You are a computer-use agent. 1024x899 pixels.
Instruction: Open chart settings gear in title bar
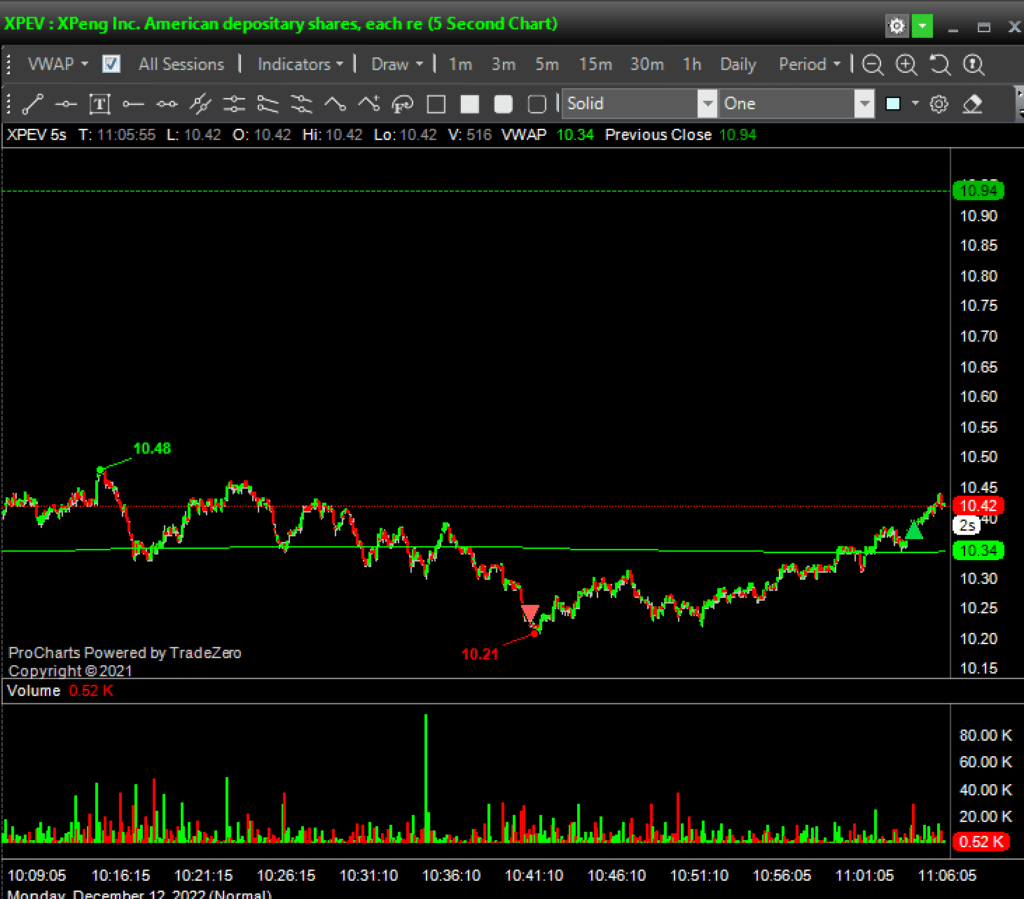pyautogui.click(x=897, y=26)
